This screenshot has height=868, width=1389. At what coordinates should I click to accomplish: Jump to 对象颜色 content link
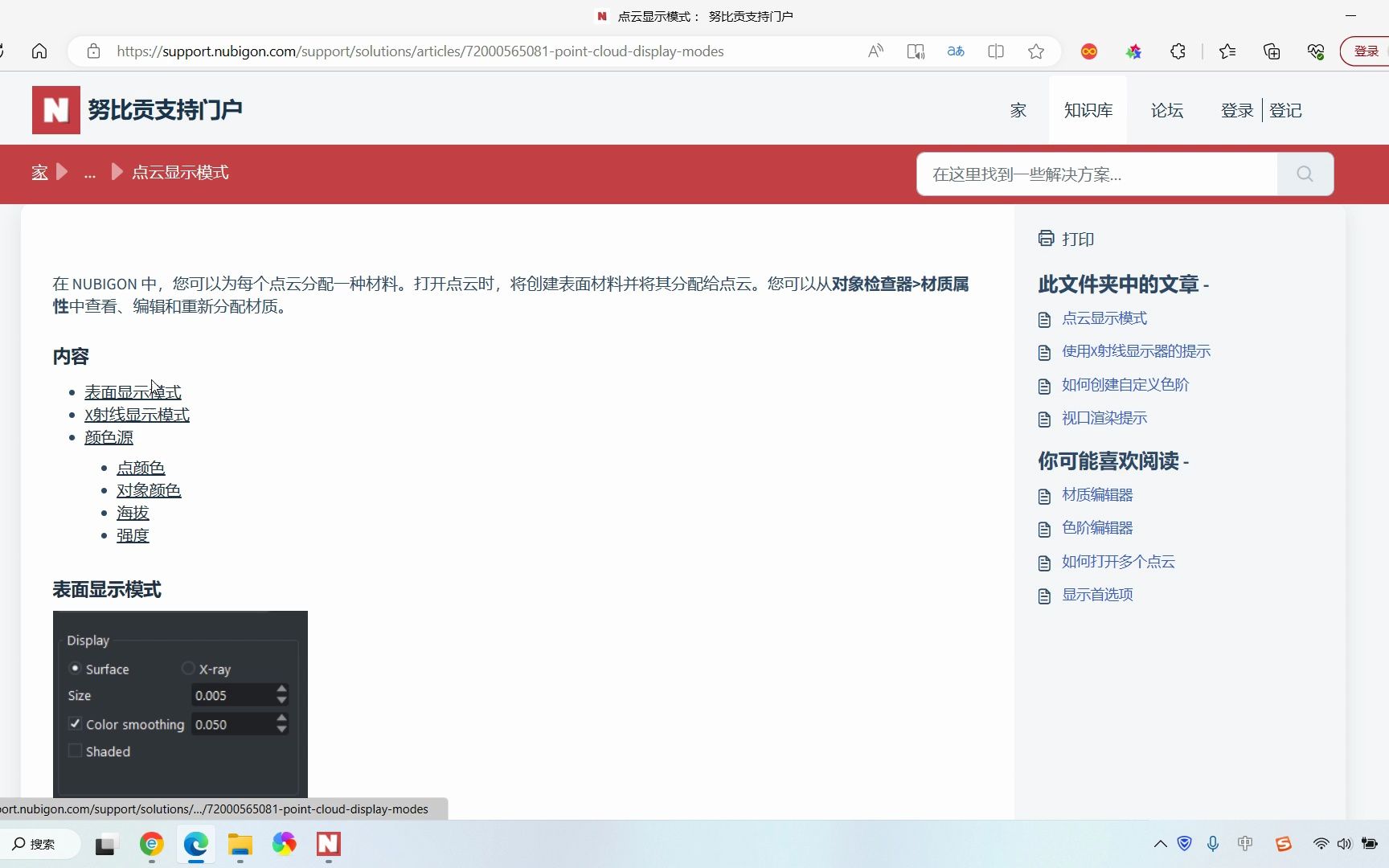tap(149, 489)
